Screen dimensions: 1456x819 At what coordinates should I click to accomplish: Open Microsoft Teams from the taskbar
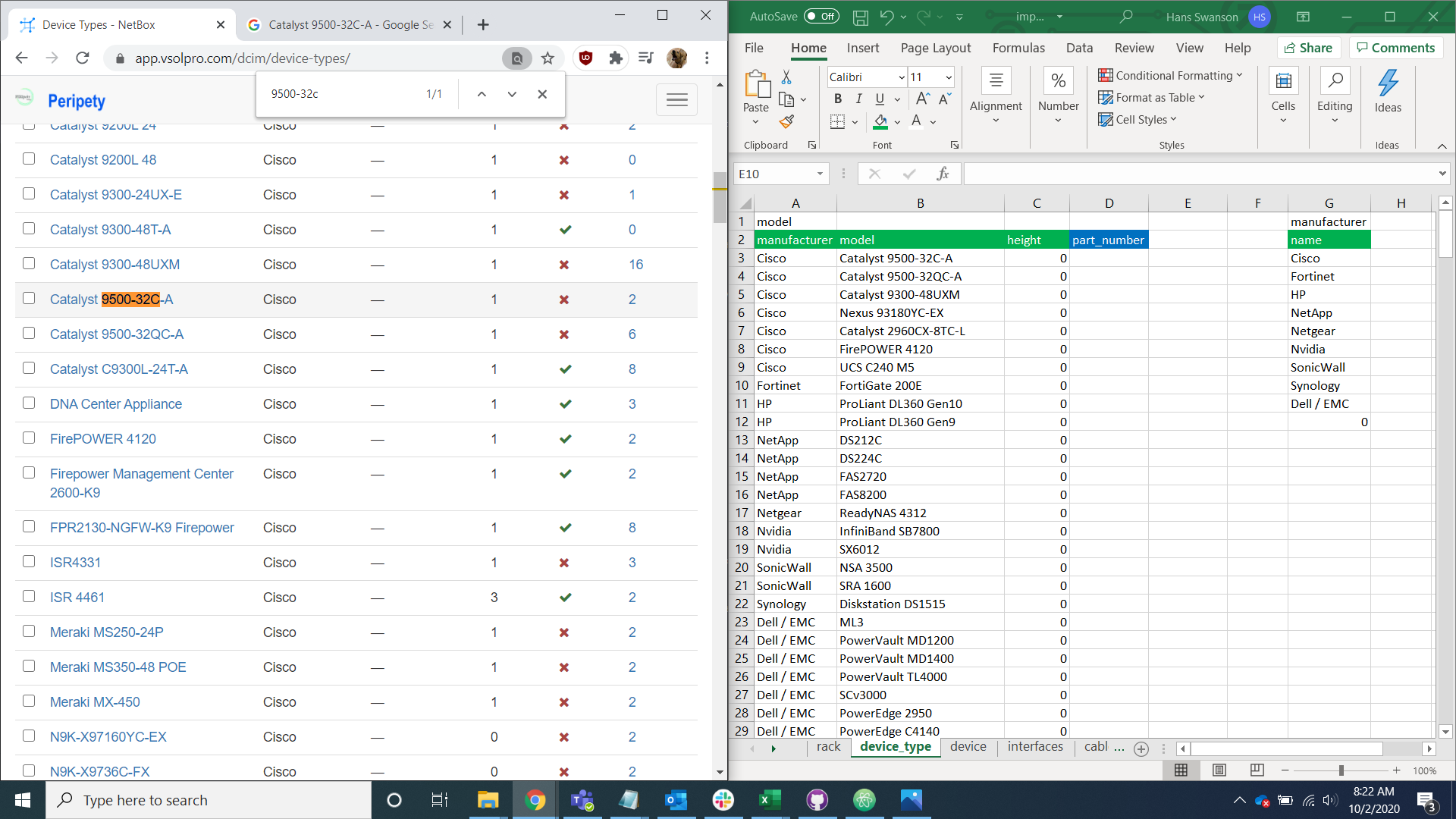(582, 800)
